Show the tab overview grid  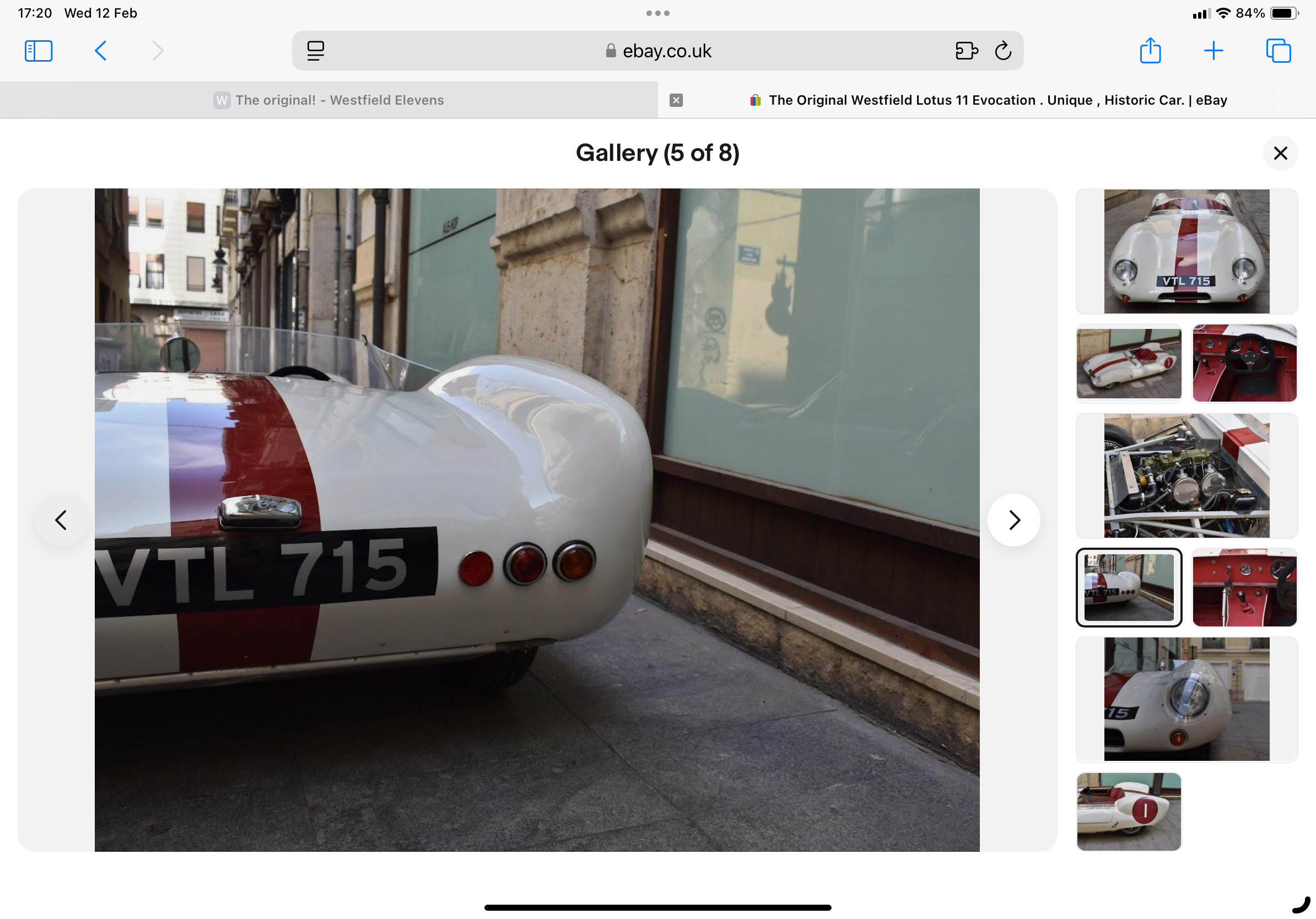(x=1277, y=51)
